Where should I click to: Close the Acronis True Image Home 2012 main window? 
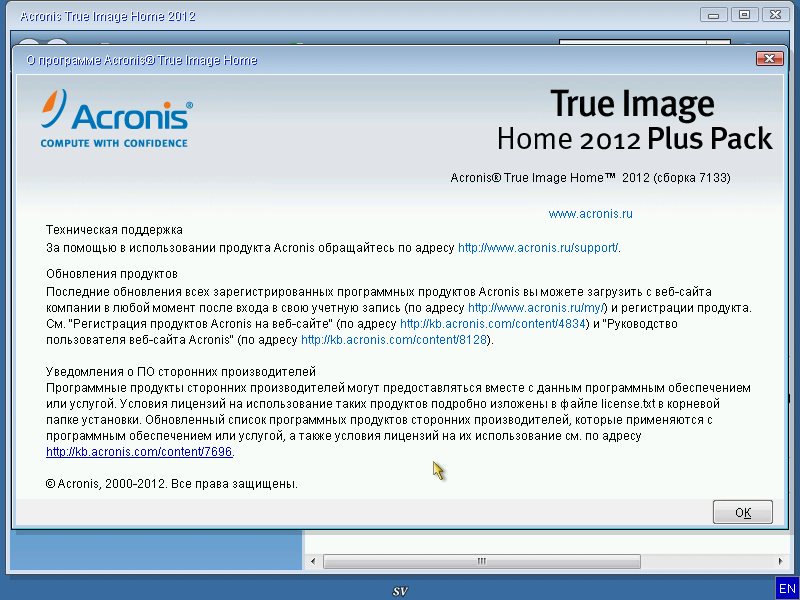[776, 15]
